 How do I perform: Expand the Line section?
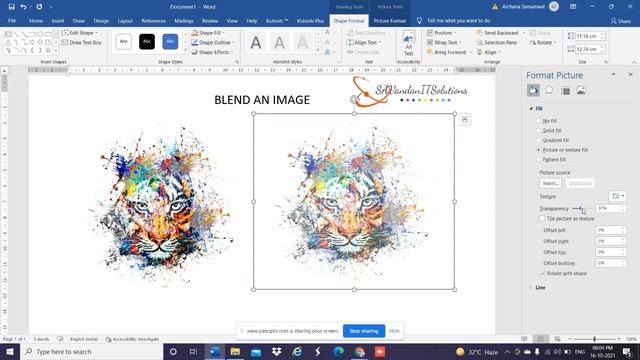pyautogui.click(x=537, y=287)
